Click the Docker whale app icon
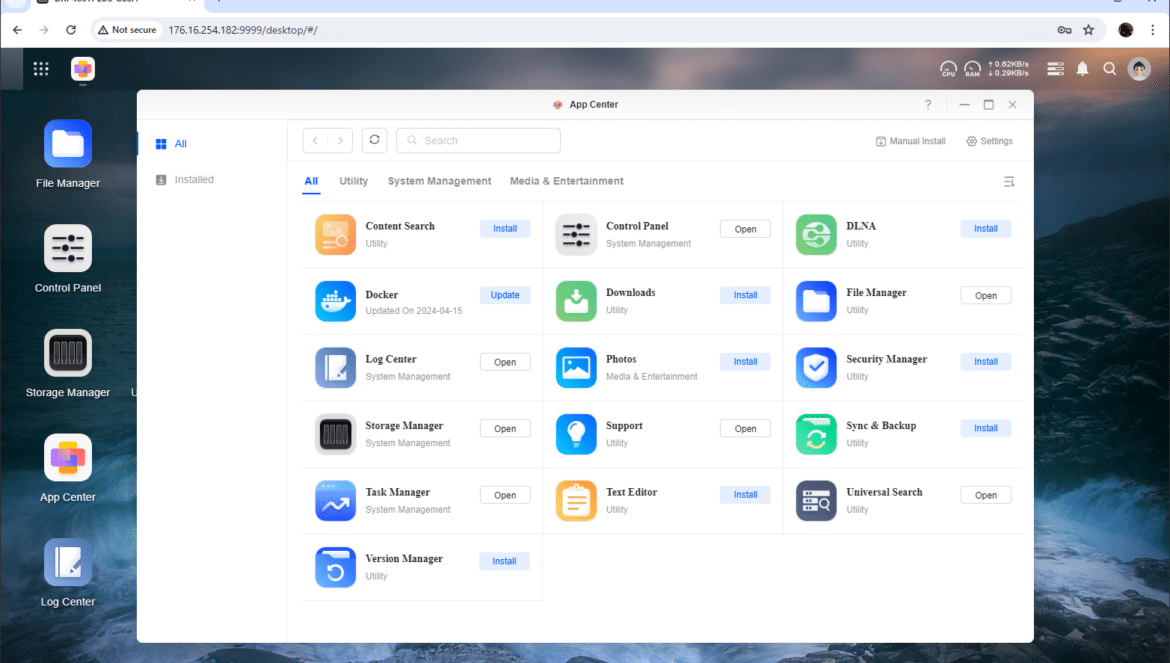1170x663 pixels. tap(335, 301)
